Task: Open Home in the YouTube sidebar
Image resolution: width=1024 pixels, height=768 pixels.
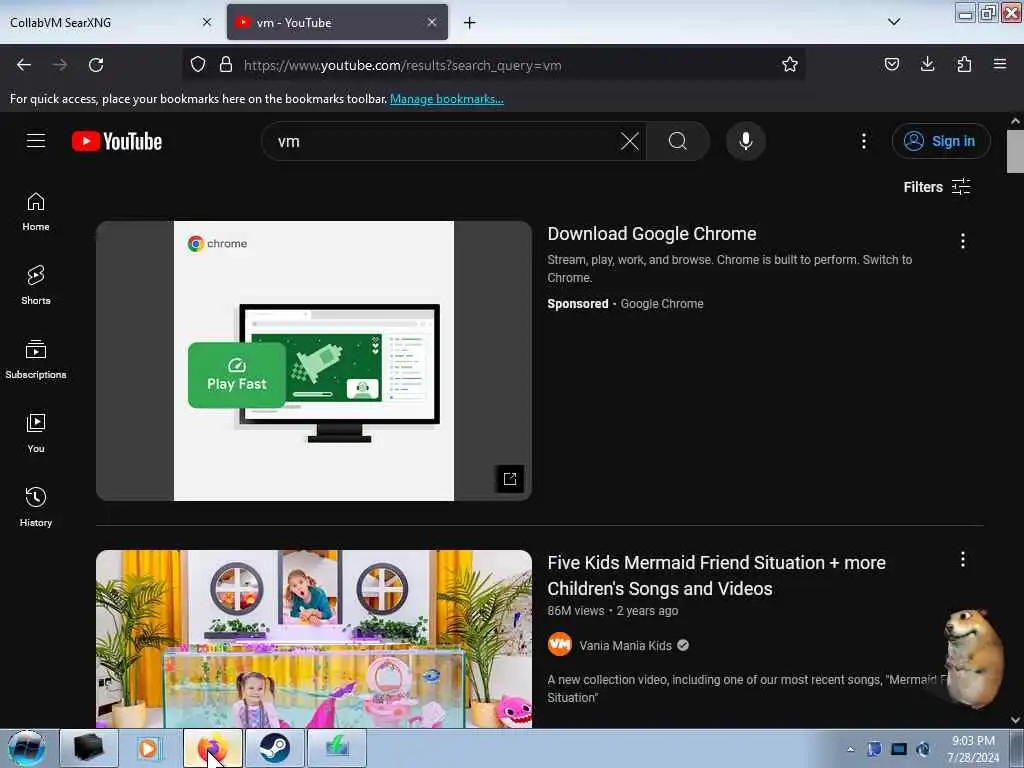Action: [x=36, y=212]
